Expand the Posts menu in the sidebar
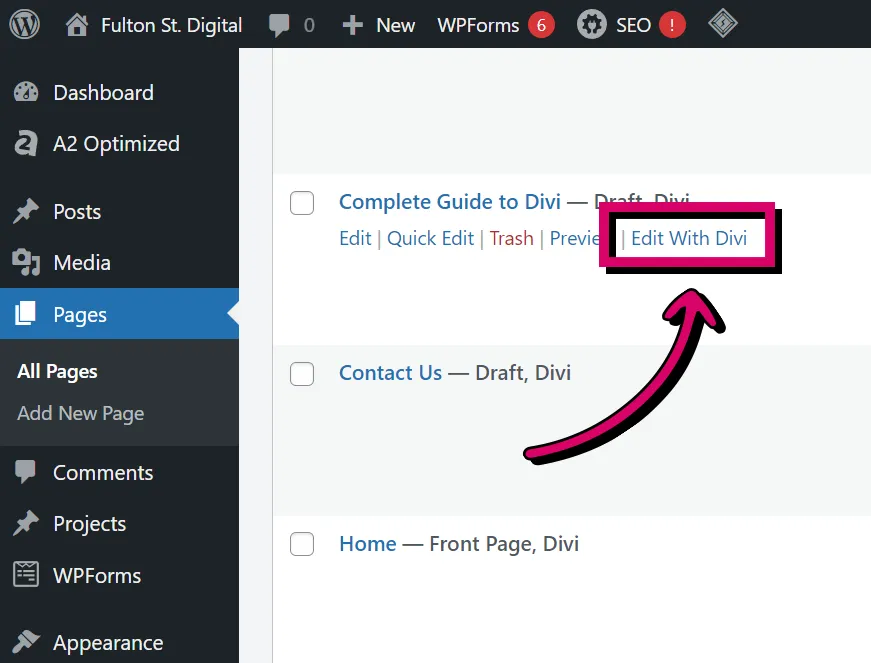Screen dimensions: 871x663 point(77,211)
